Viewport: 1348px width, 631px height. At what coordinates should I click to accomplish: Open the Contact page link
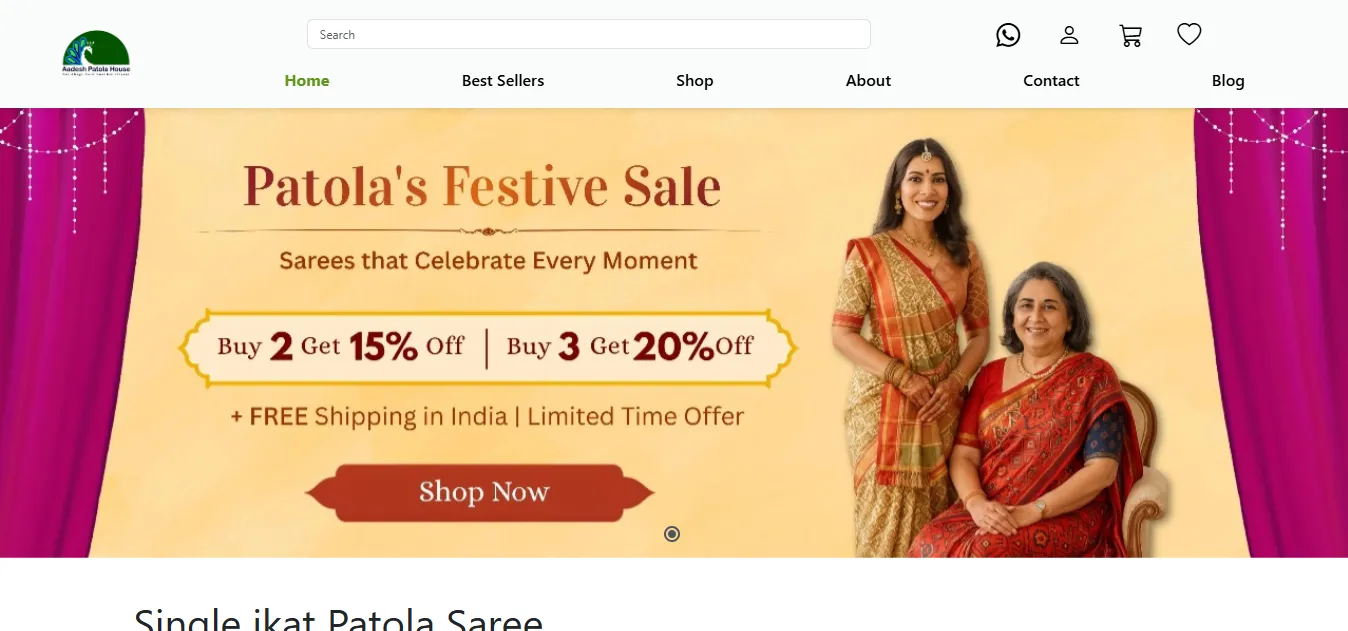pyautogui.click(x=1051, y=81)
